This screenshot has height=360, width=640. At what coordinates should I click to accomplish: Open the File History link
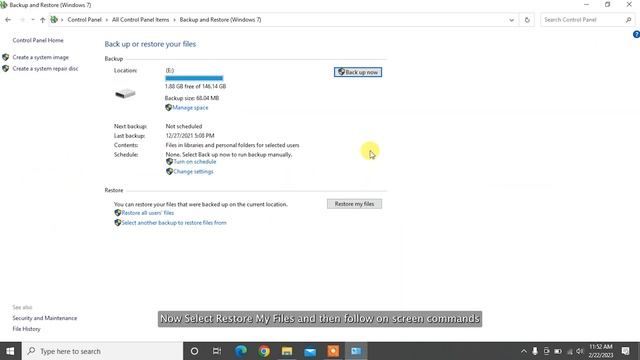26,329
